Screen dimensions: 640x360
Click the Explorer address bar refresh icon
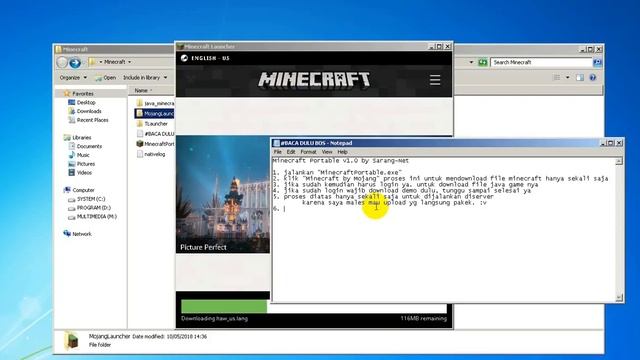pos(482,62)
